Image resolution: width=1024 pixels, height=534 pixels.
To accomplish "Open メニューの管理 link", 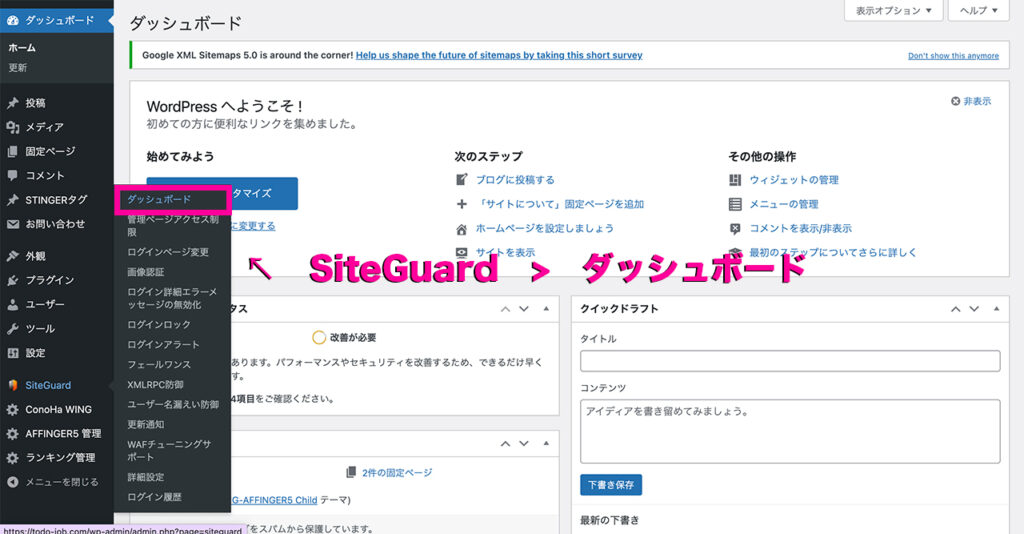I will [x=784, y=204].
